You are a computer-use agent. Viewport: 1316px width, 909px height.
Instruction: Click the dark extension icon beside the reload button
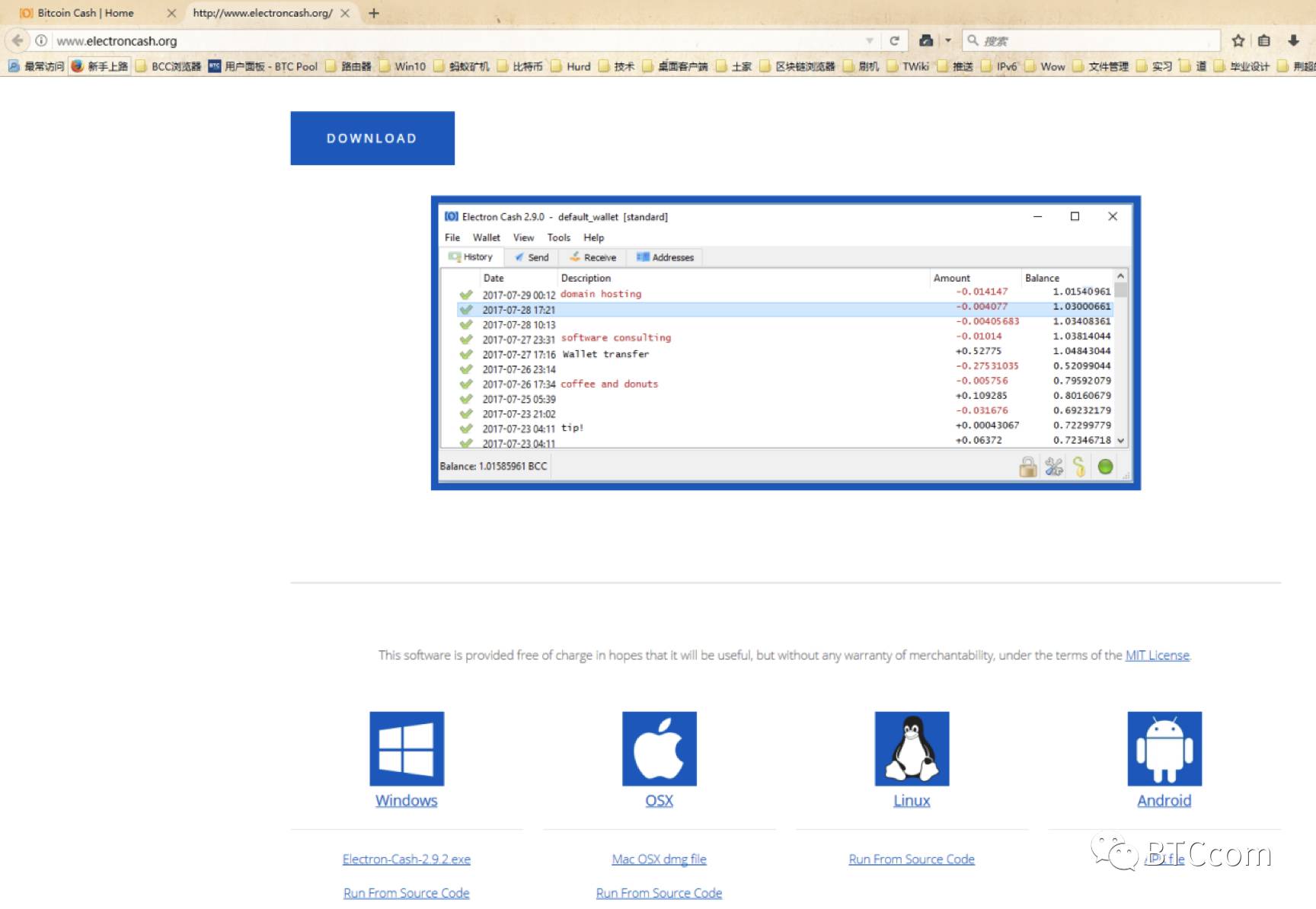(x=926, y=40)
